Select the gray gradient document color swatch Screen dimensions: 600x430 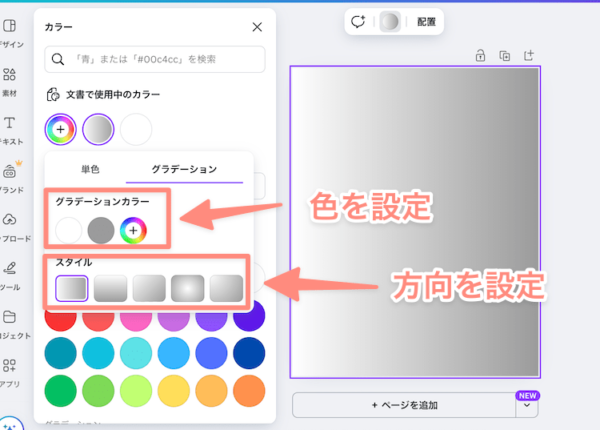point(98,129)
